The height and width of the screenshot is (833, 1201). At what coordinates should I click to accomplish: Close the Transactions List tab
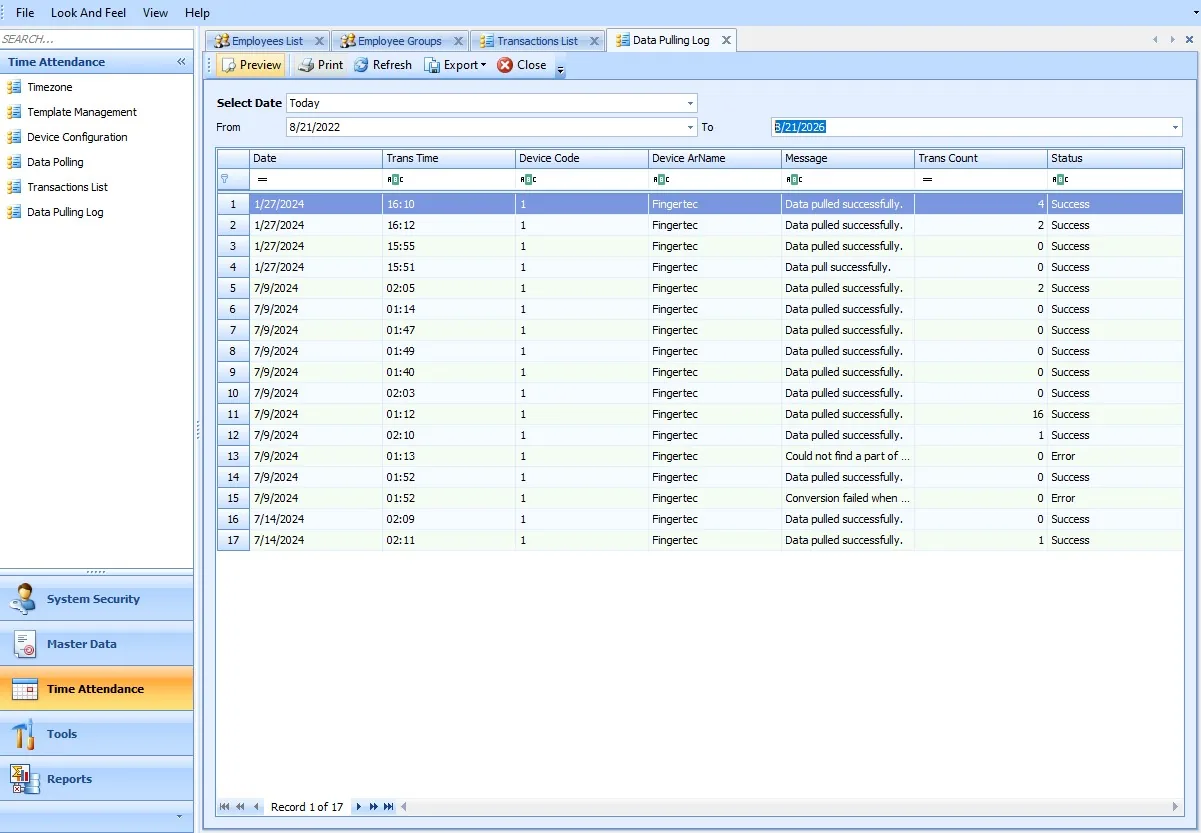click(594, 41)
